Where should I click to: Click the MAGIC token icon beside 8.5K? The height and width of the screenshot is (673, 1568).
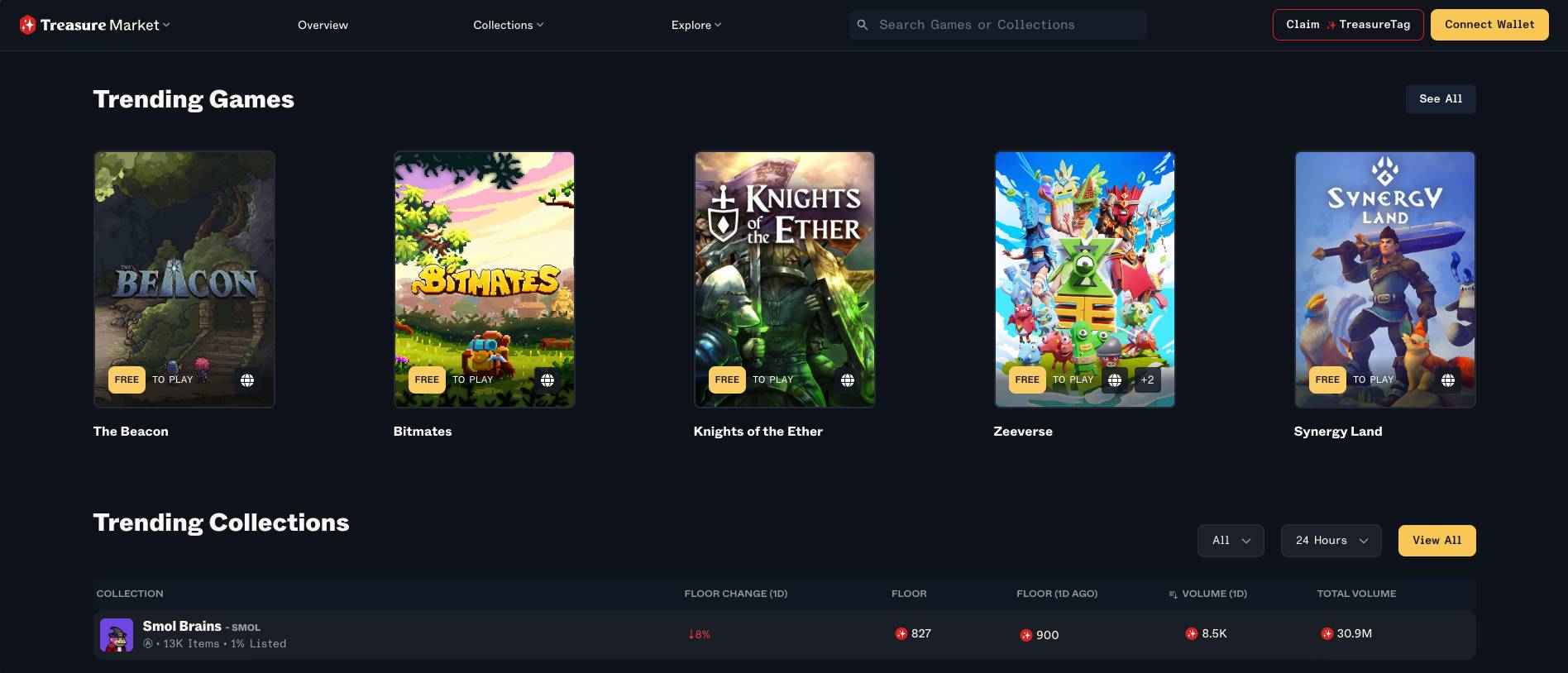click(x=1192, y=633)
